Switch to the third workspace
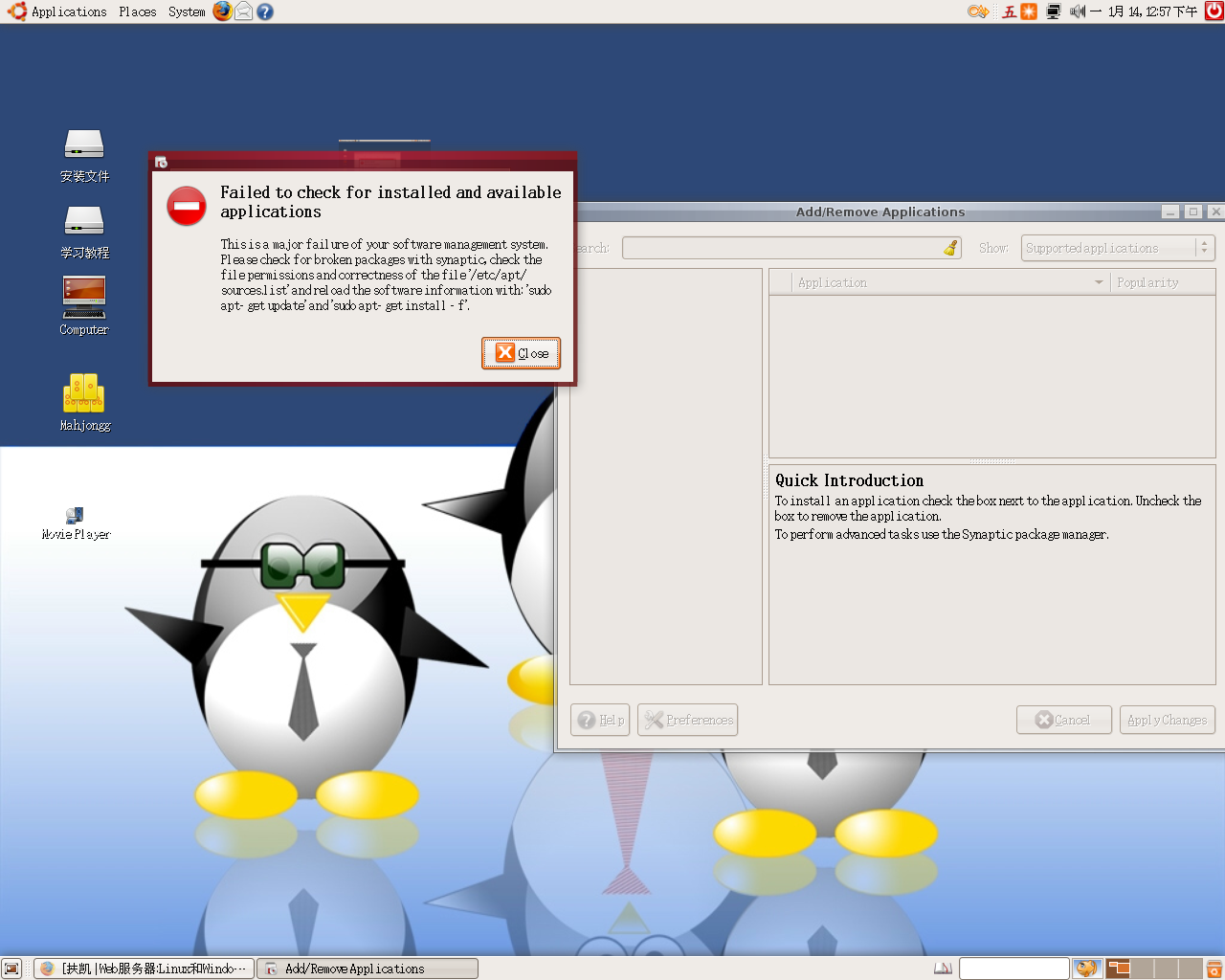1225x980 pixels. 1166,969
